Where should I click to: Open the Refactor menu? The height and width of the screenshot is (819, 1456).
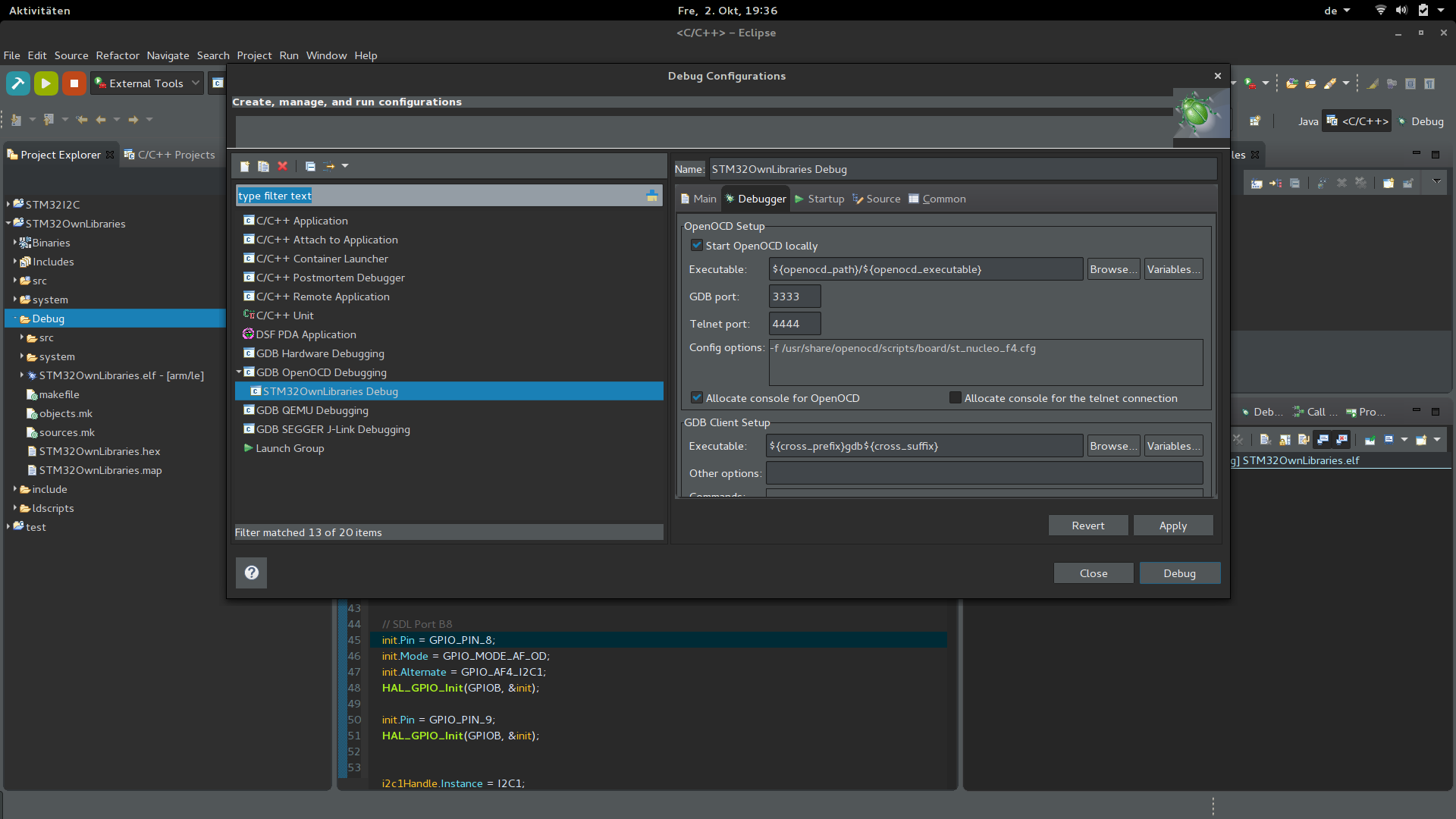118,55
